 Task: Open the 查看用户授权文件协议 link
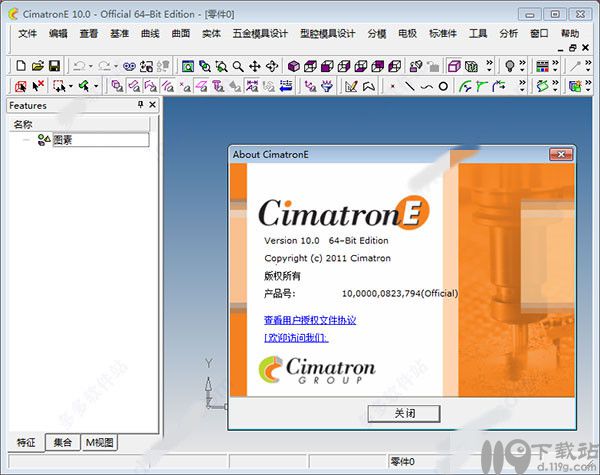click(310, 320)
